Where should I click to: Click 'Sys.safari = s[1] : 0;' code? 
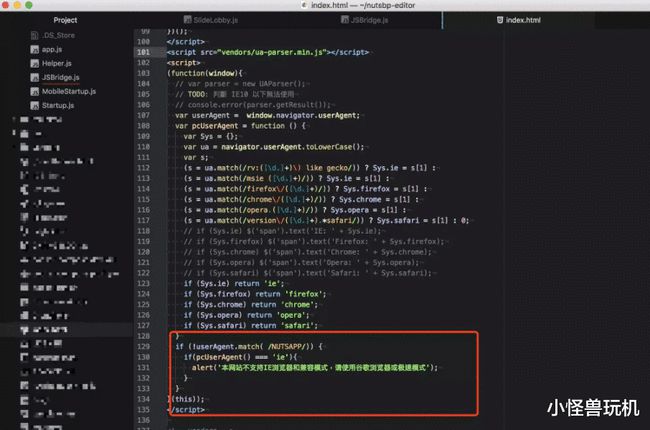423,221
